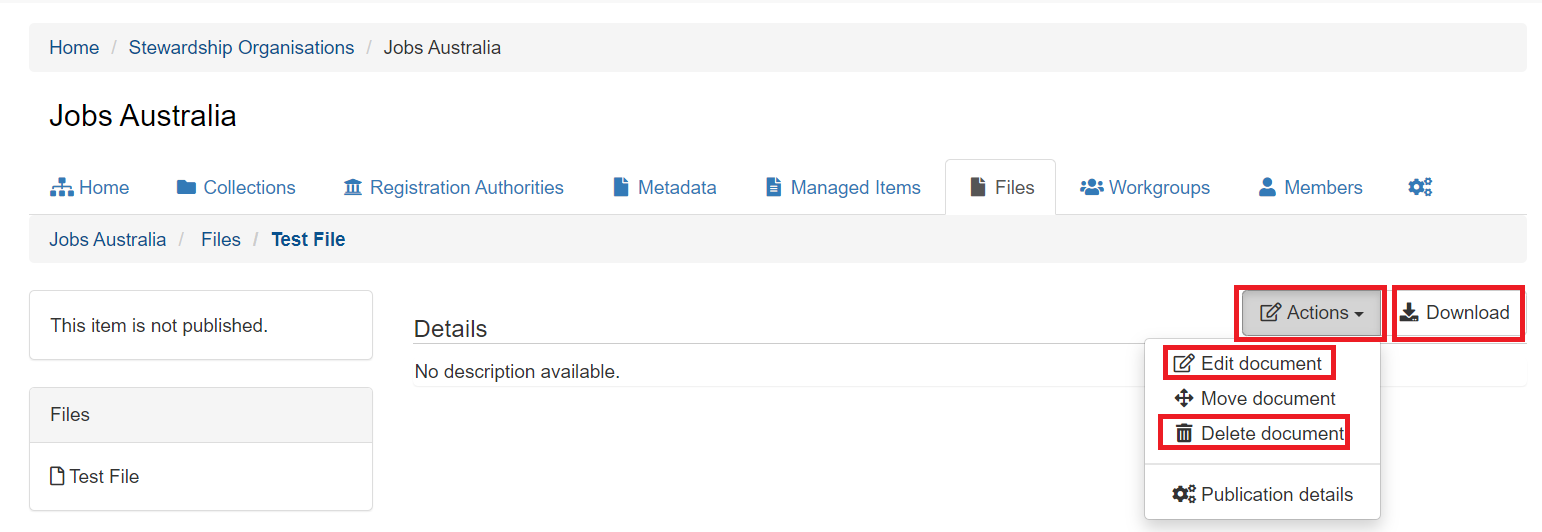Click Jobs Australia in files breadcrumb
This screenshot has width=1542, height=532.
pyautogui.click(x=108, y=240)
